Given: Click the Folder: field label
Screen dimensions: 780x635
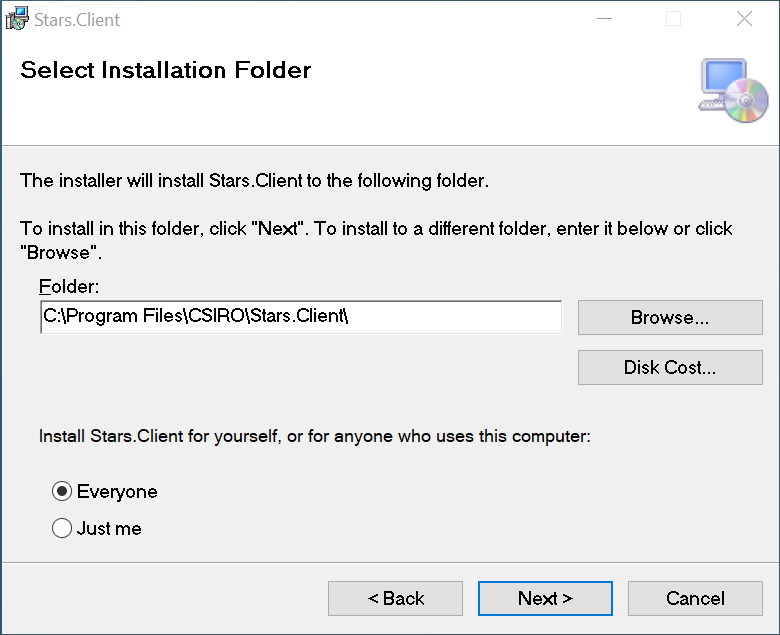Looking at the screenshot, I should 70,287.
